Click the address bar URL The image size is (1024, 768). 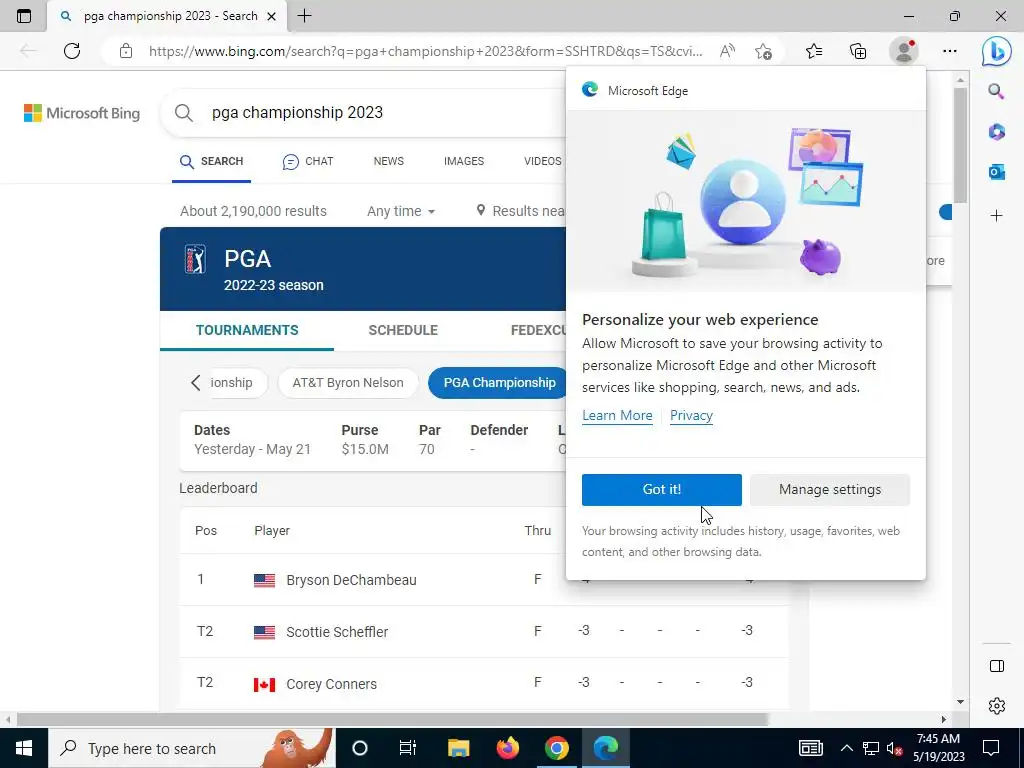(x=426, y=51)
